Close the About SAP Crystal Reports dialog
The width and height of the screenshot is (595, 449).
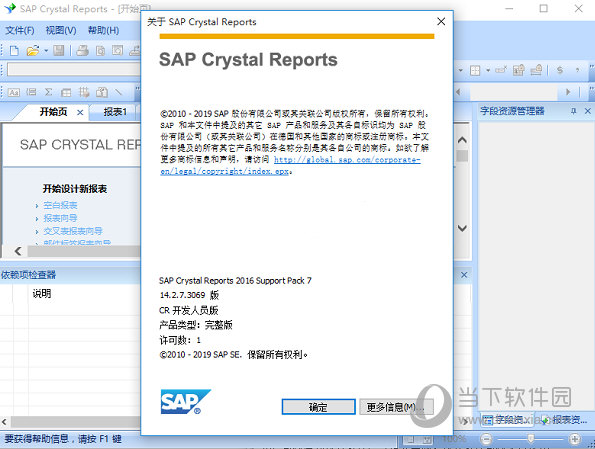point(441,22)
